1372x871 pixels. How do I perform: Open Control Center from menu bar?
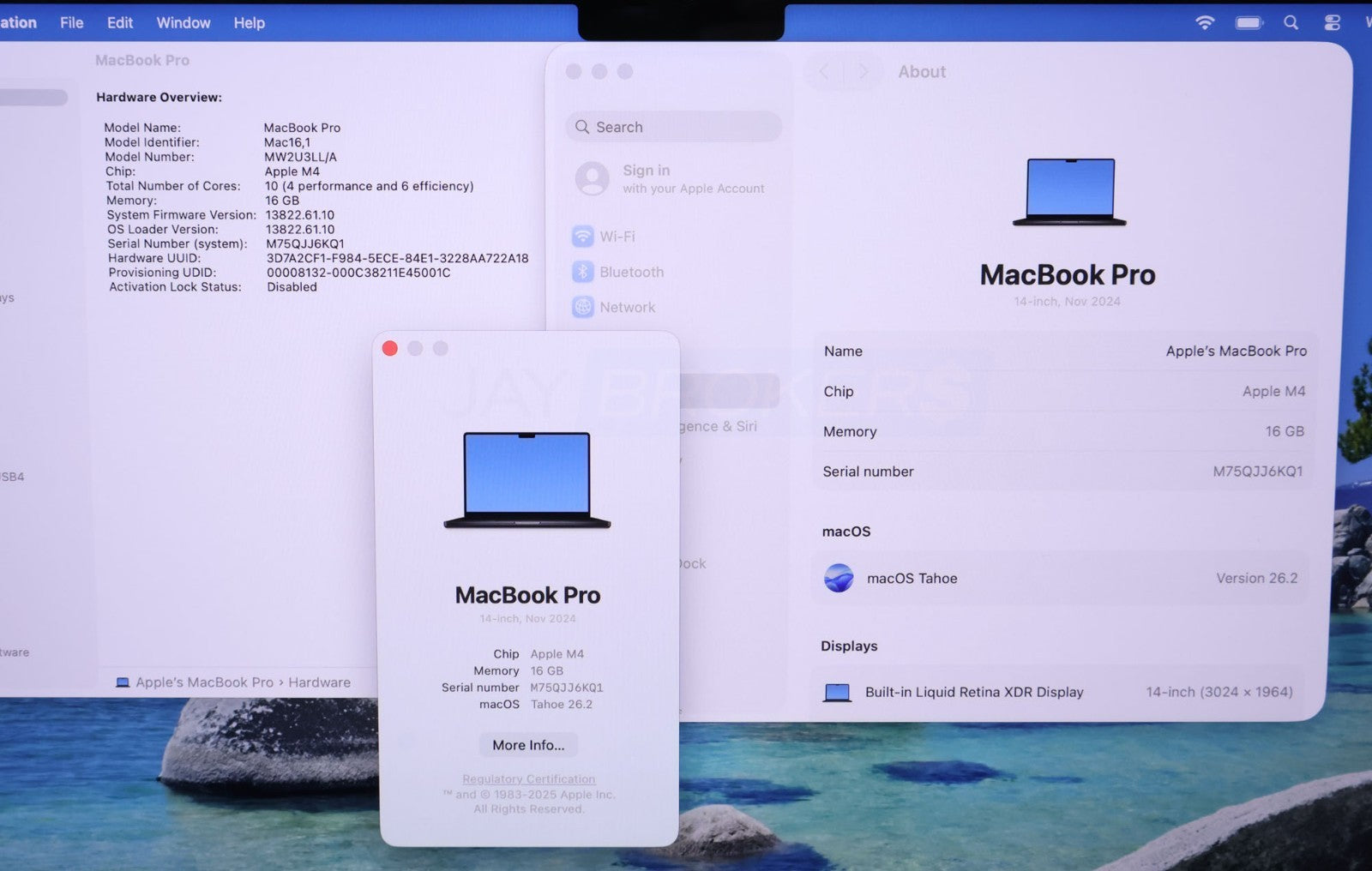point(1332,23)
